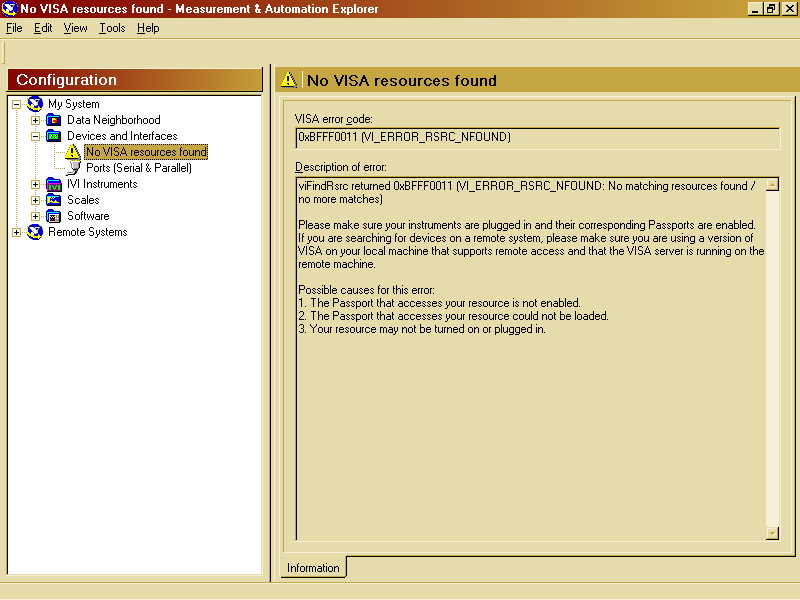Click the yellow warning icon in tree
The width and height of the screenshot is (800, 600).
[73, 152]
